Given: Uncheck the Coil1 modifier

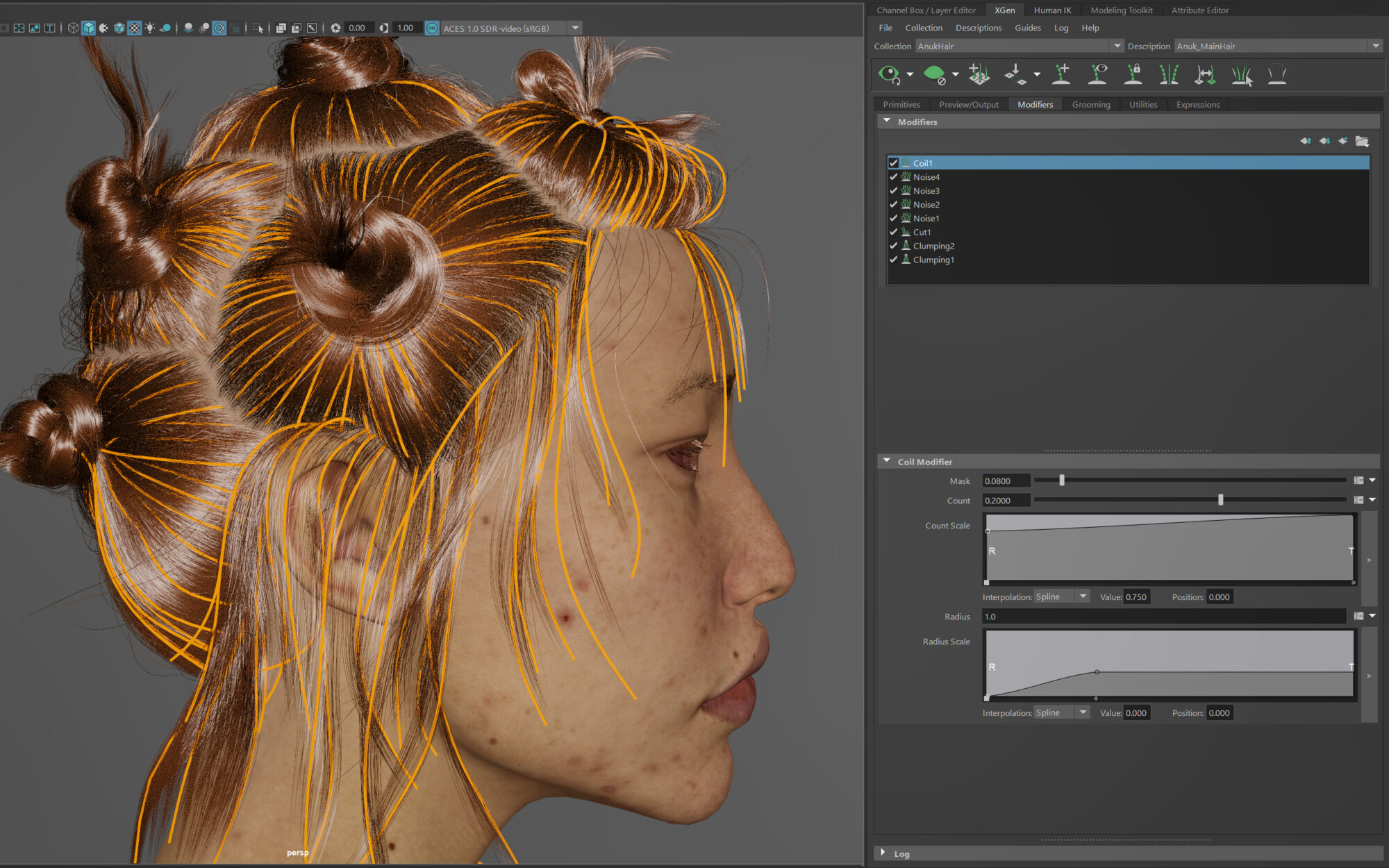Looking at the screenshot, I should 894,162.
